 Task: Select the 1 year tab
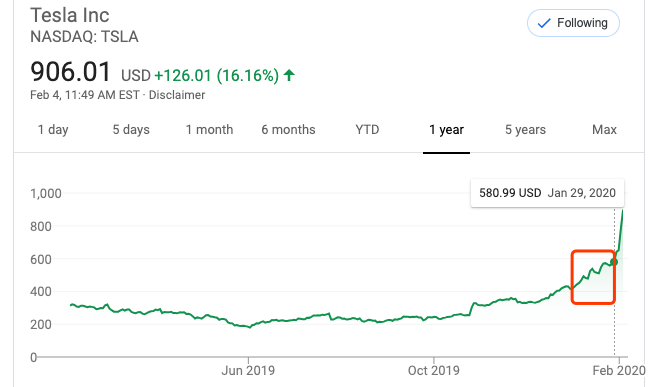click(447, 129)
